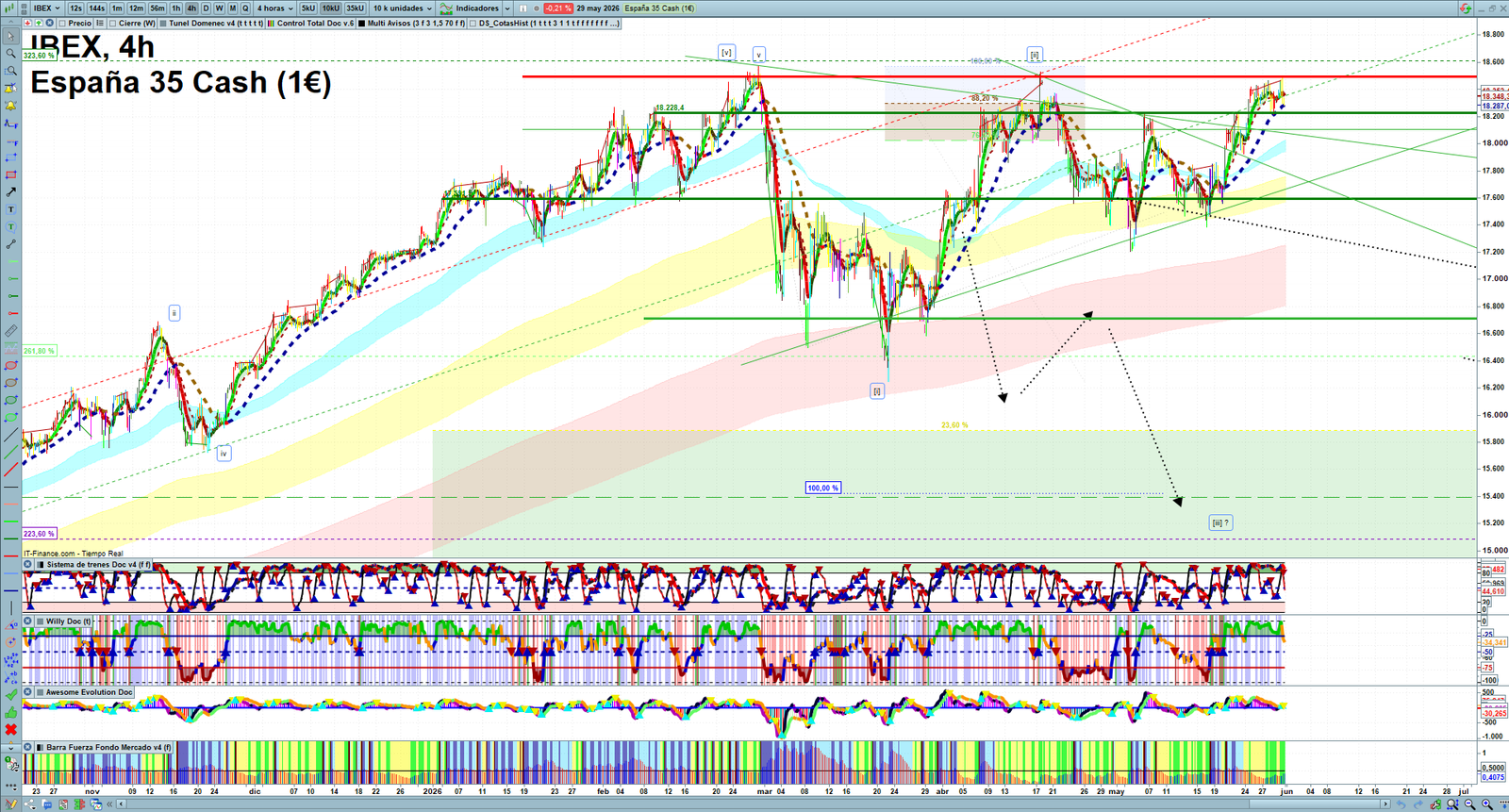1509x812 pixels.
Task: Select the Q quarterly timeframe button
Action: (245, 8)
